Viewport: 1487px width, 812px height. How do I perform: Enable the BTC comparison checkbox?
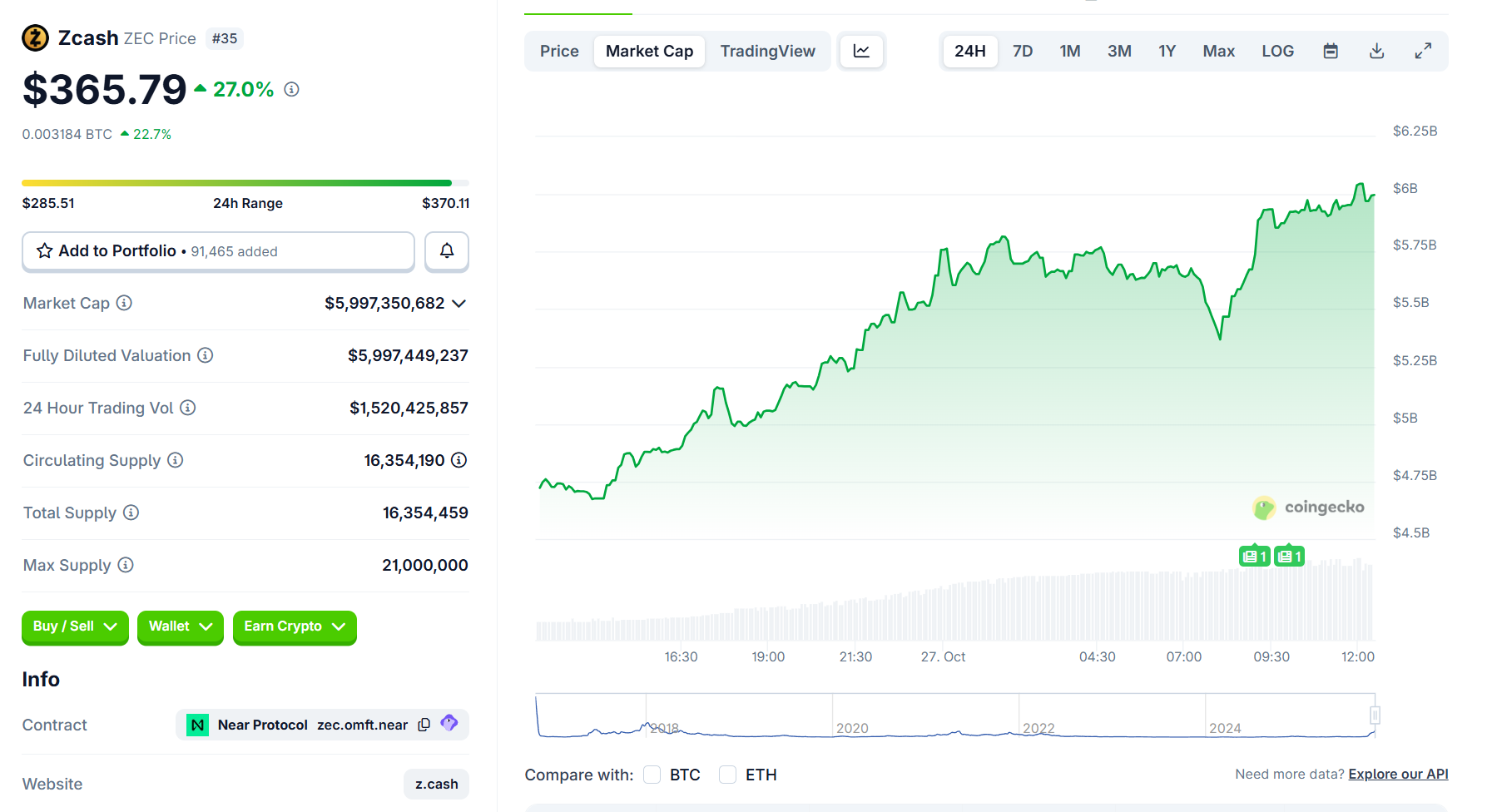click(652, 775)
